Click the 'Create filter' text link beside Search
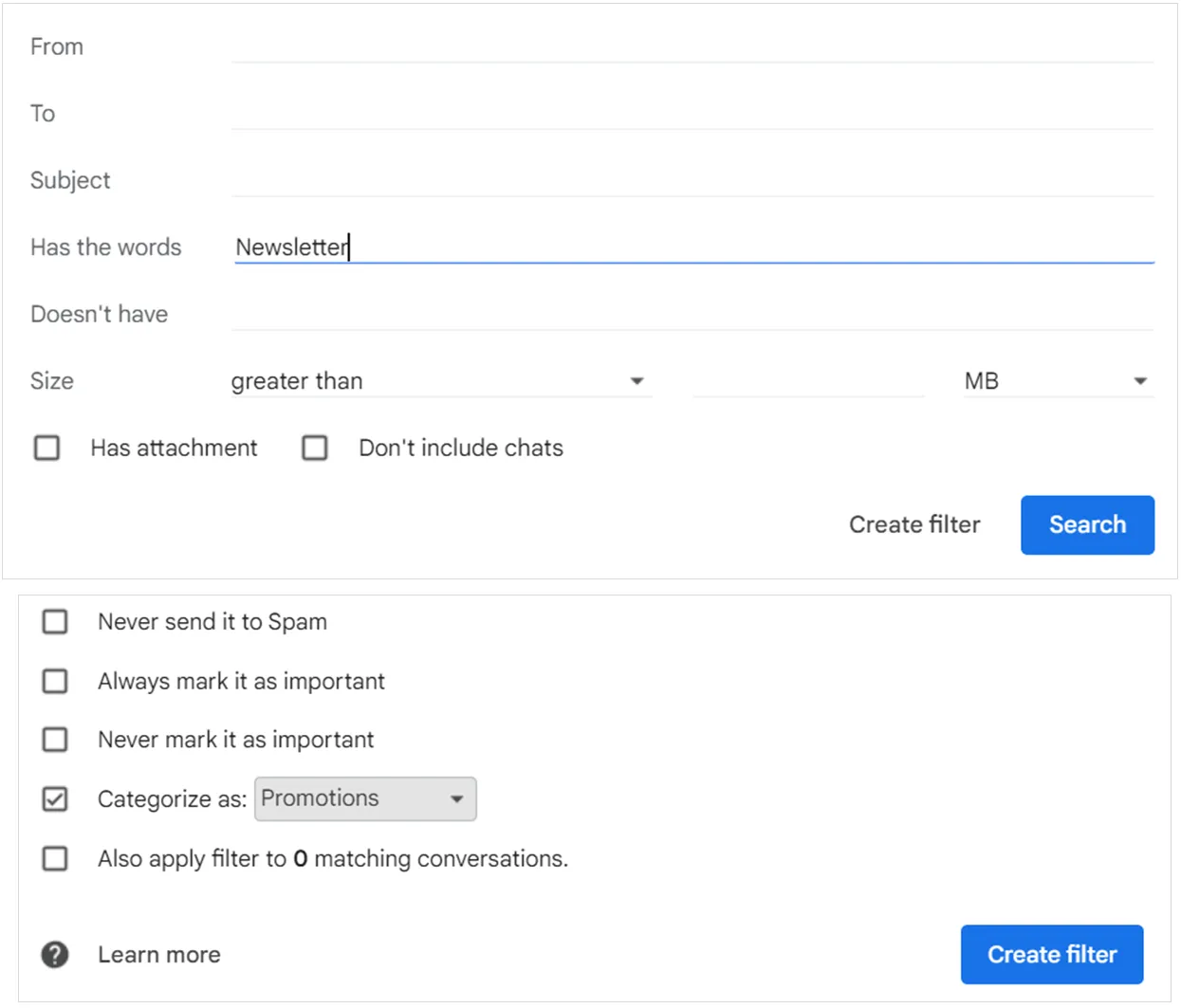This screenshot has height=1008, width=1181. tap(914, 524)
